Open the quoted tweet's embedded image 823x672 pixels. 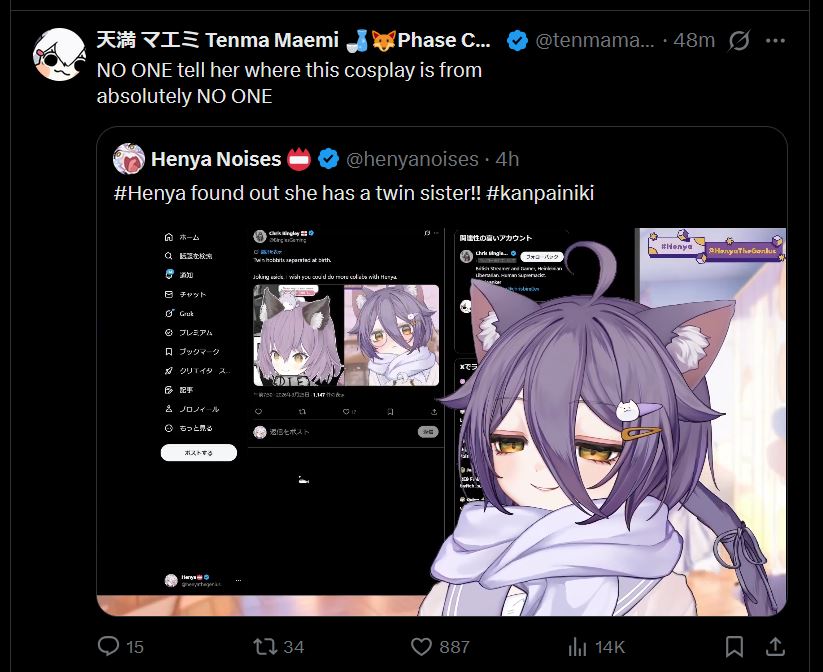441,422
